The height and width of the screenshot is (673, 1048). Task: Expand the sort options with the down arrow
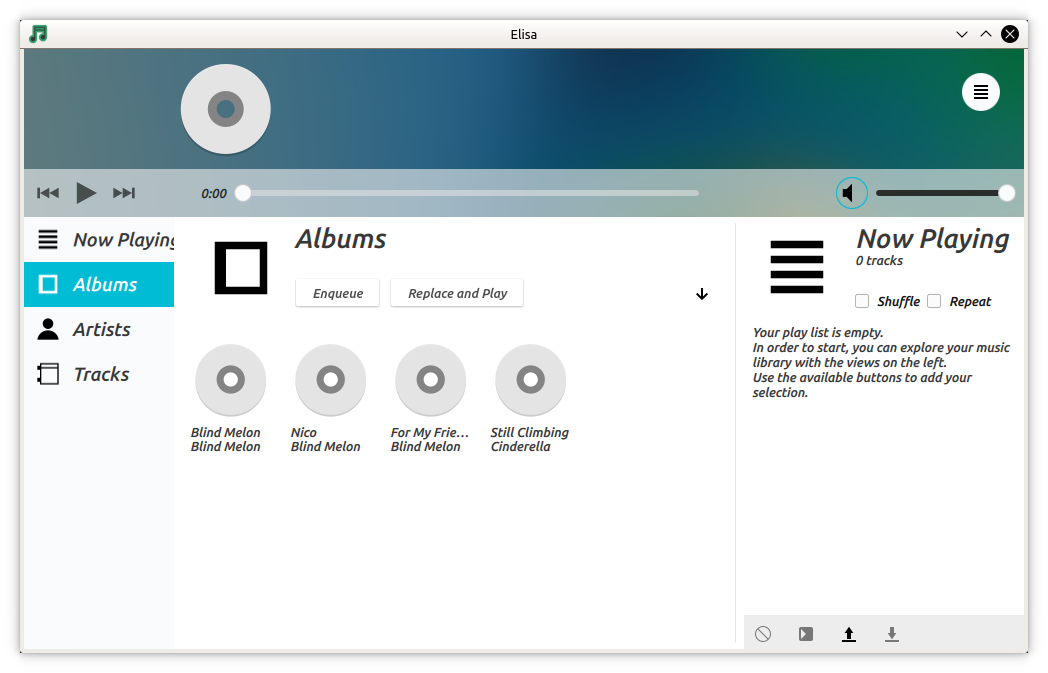(x=702, y=294)
